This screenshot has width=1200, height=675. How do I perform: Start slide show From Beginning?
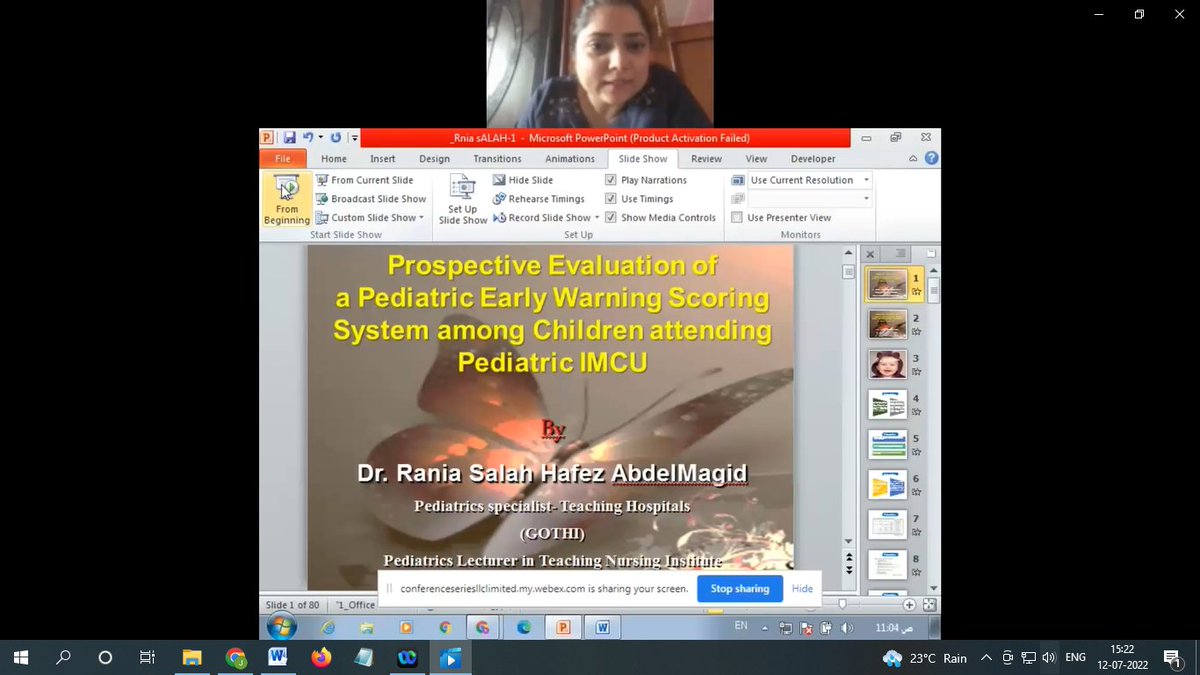click(x=287, y=199)
